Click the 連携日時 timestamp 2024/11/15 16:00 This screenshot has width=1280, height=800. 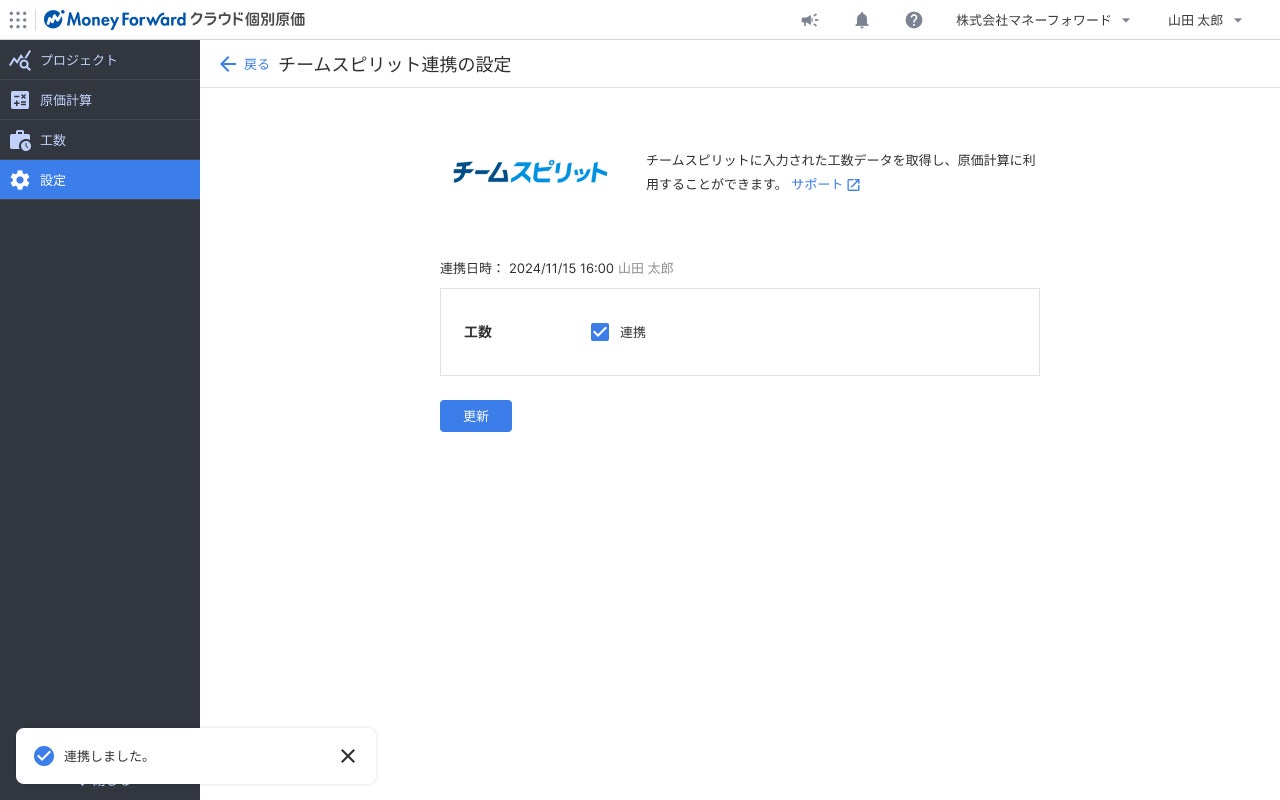[x=561, y=268]
